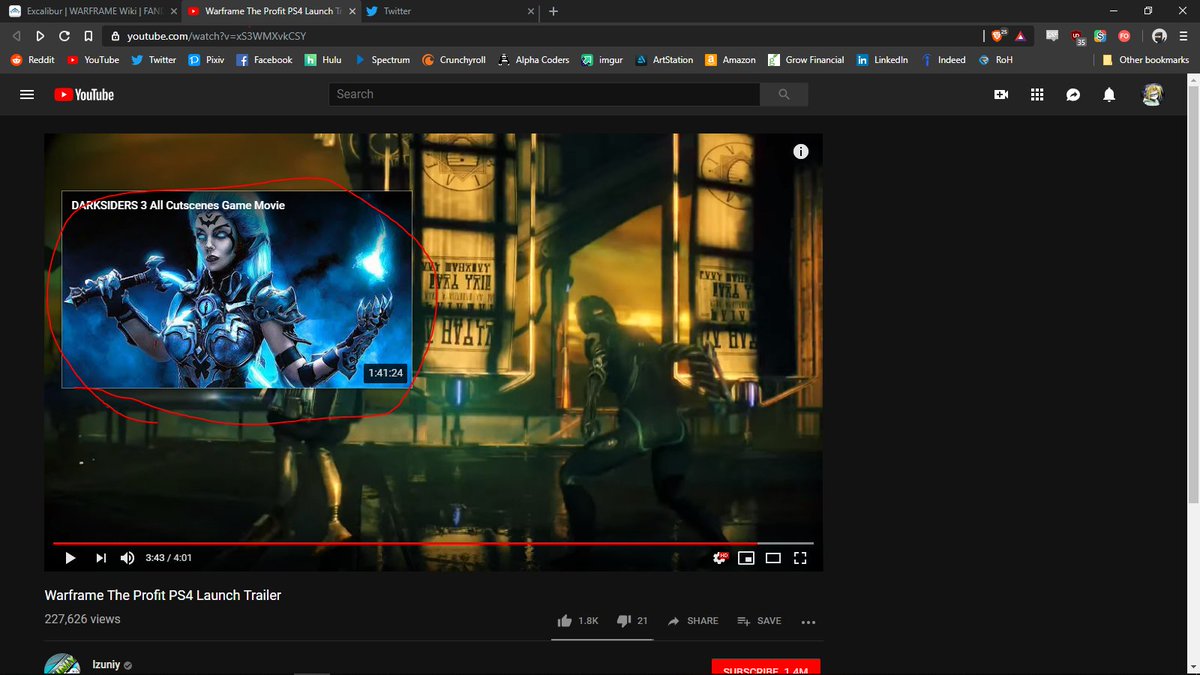
Task: Open Hulu bookmark
Action: click(x=324, y=60)
